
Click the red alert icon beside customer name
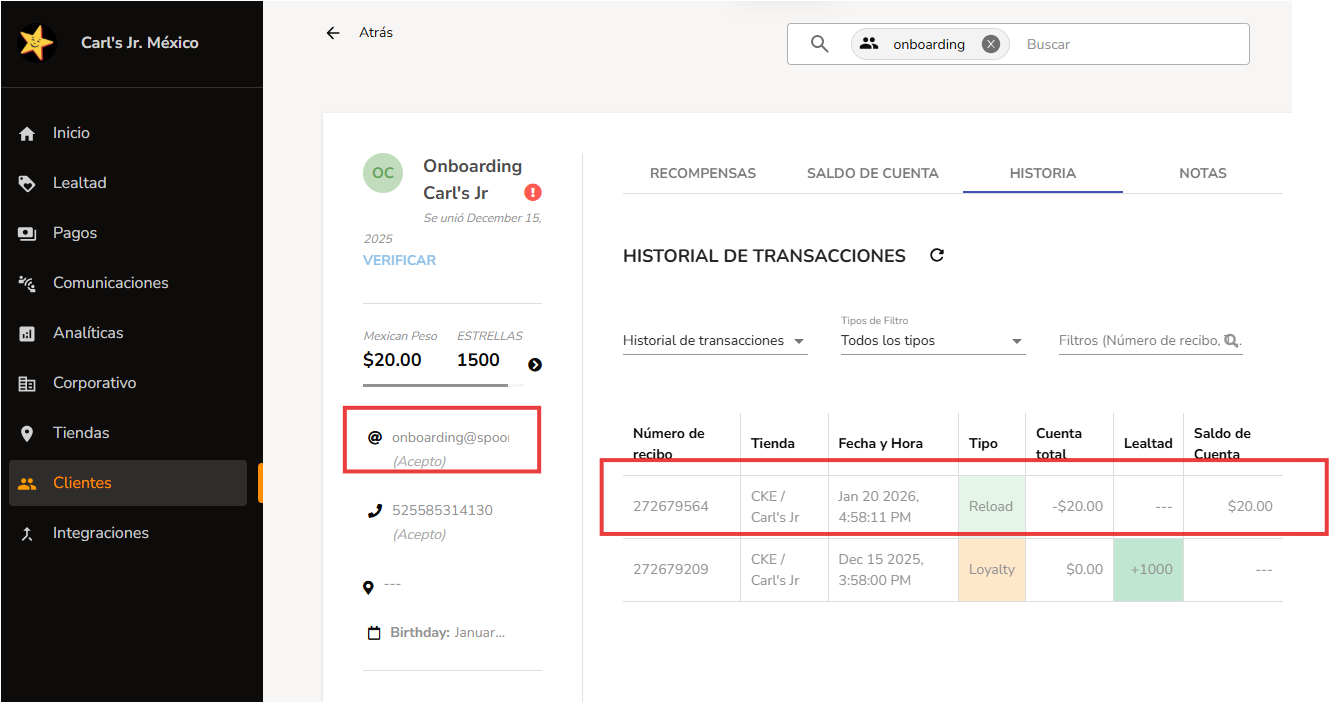[x=533, y=192]
